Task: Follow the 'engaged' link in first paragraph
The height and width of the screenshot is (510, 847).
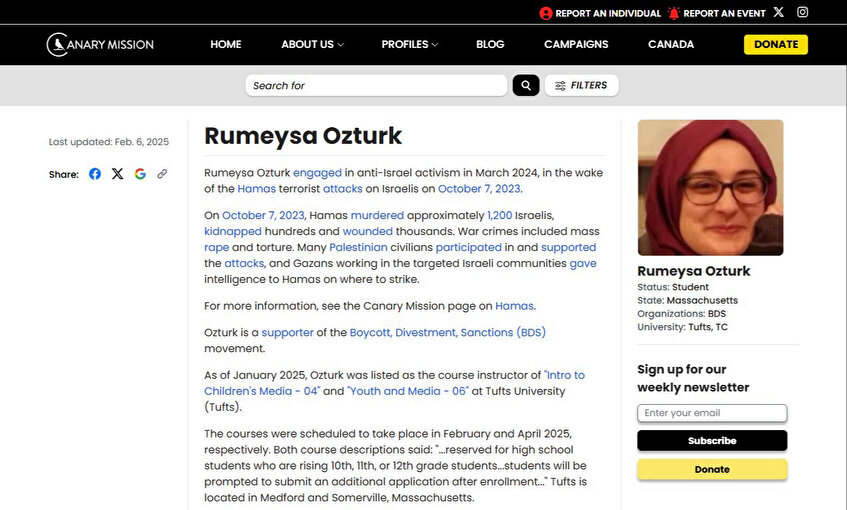Action: [x=317, y=173]
